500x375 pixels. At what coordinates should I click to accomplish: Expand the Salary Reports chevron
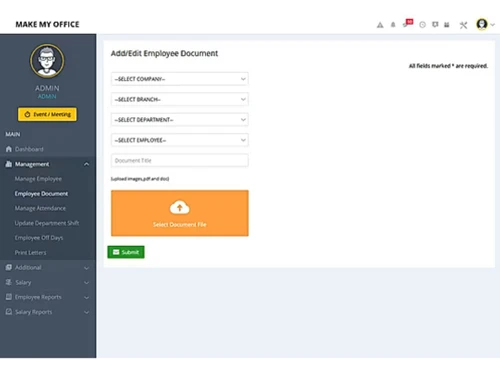coord(86,312)
